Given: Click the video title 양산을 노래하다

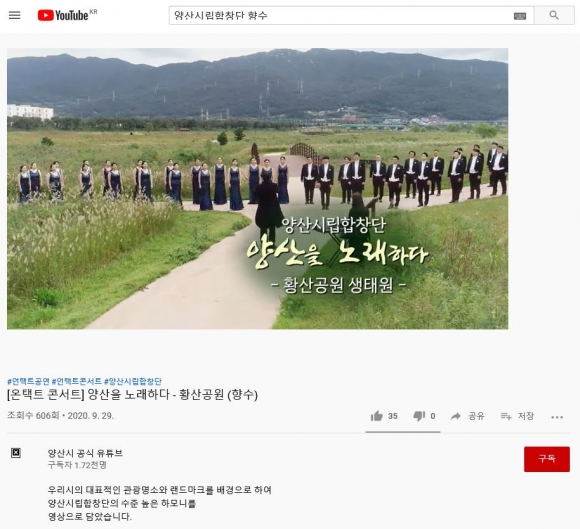Looking at the screenshot, I should 132,395.
